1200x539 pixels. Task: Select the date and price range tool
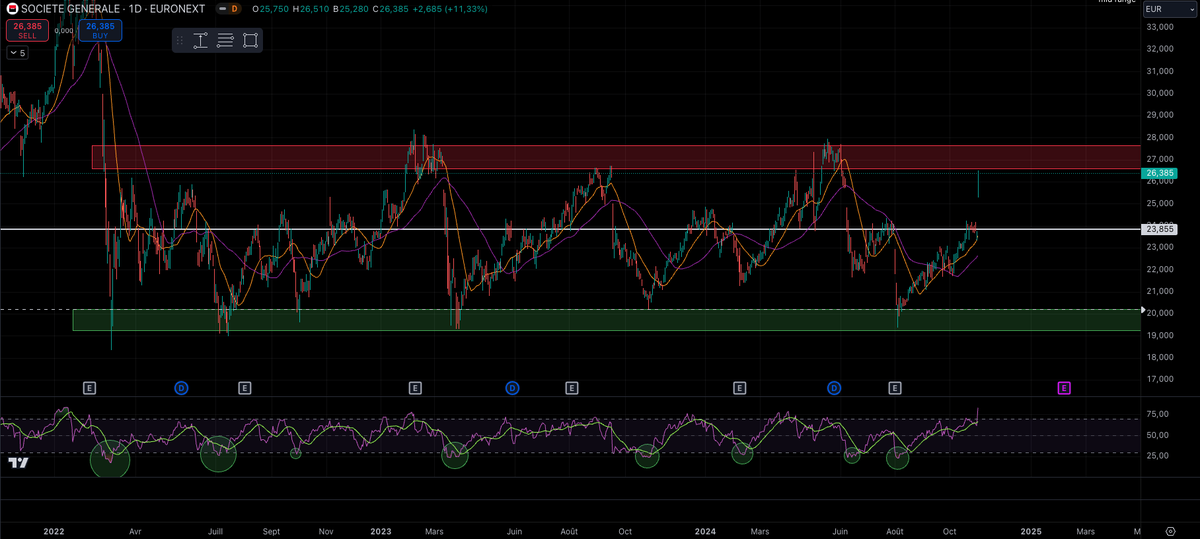coord(200,40)
